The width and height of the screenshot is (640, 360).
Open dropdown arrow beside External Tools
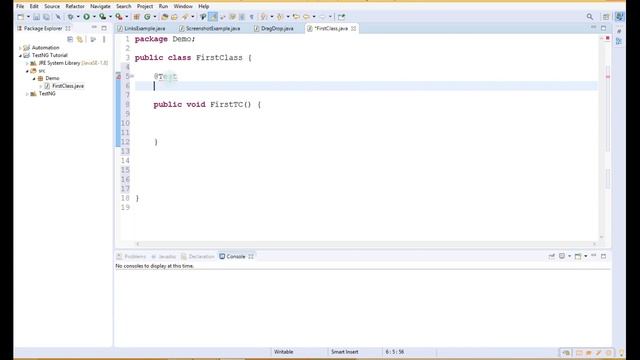tap(127, 17)
